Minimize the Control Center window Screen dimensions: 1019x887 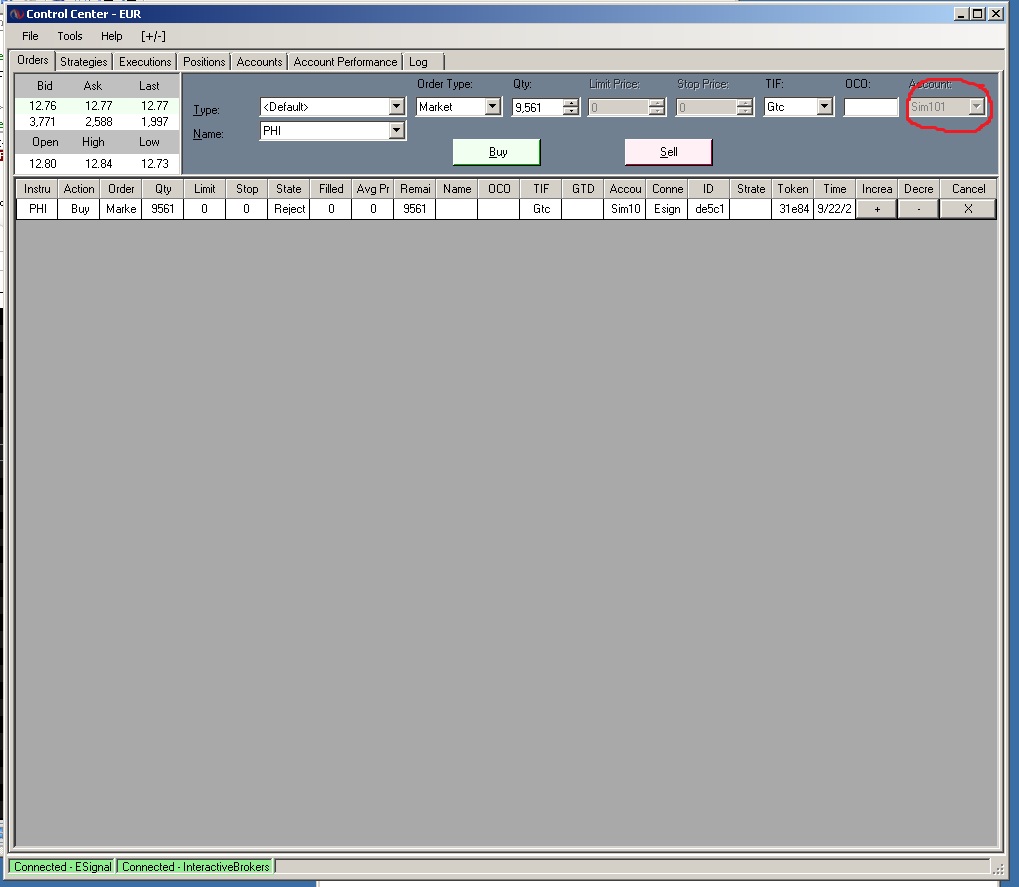pyautogui.click(x=962, y=14)
